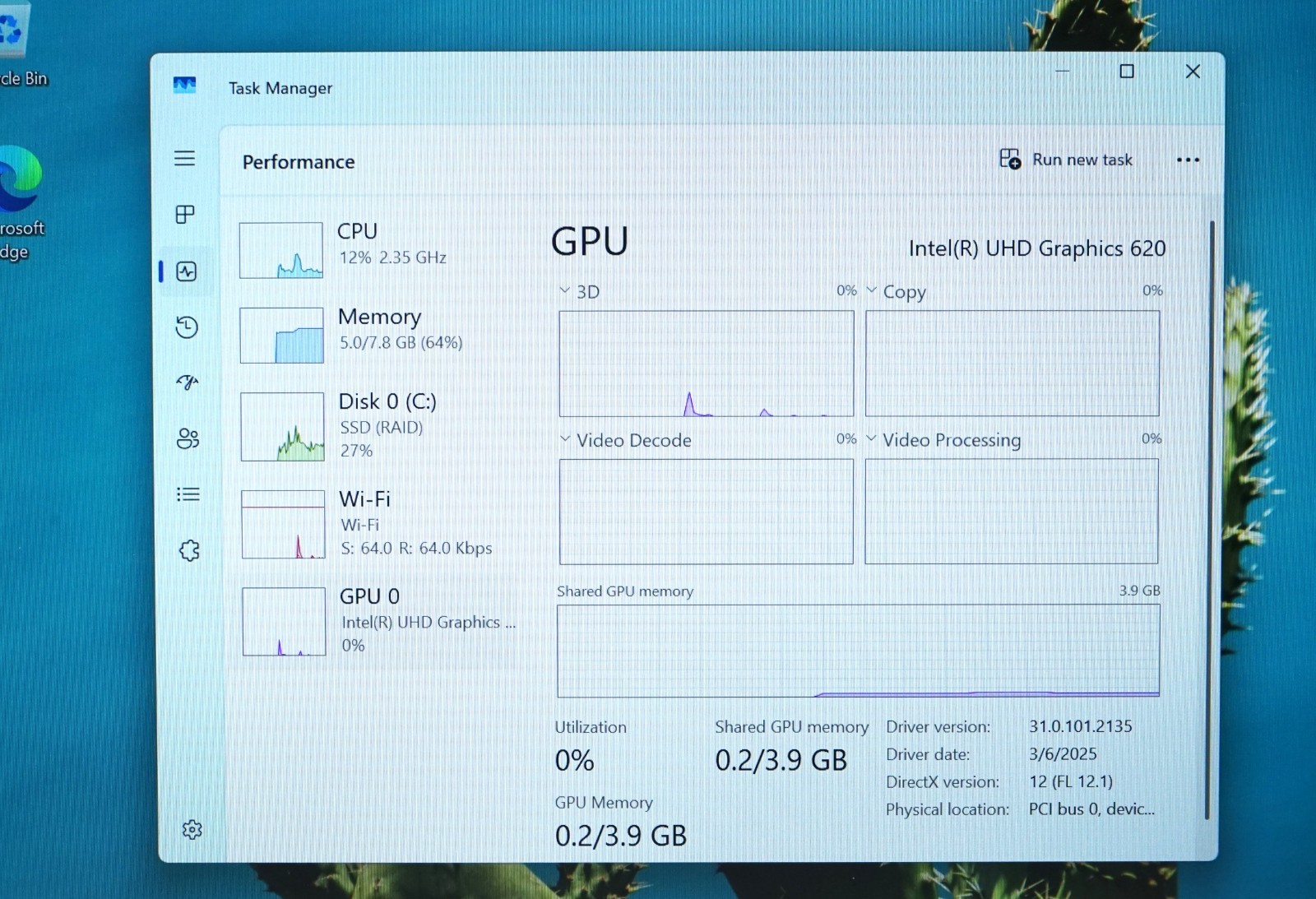Viewport: 1316px width, 899px height.
Task: Open the Users page icon
Action: point(188,438)
